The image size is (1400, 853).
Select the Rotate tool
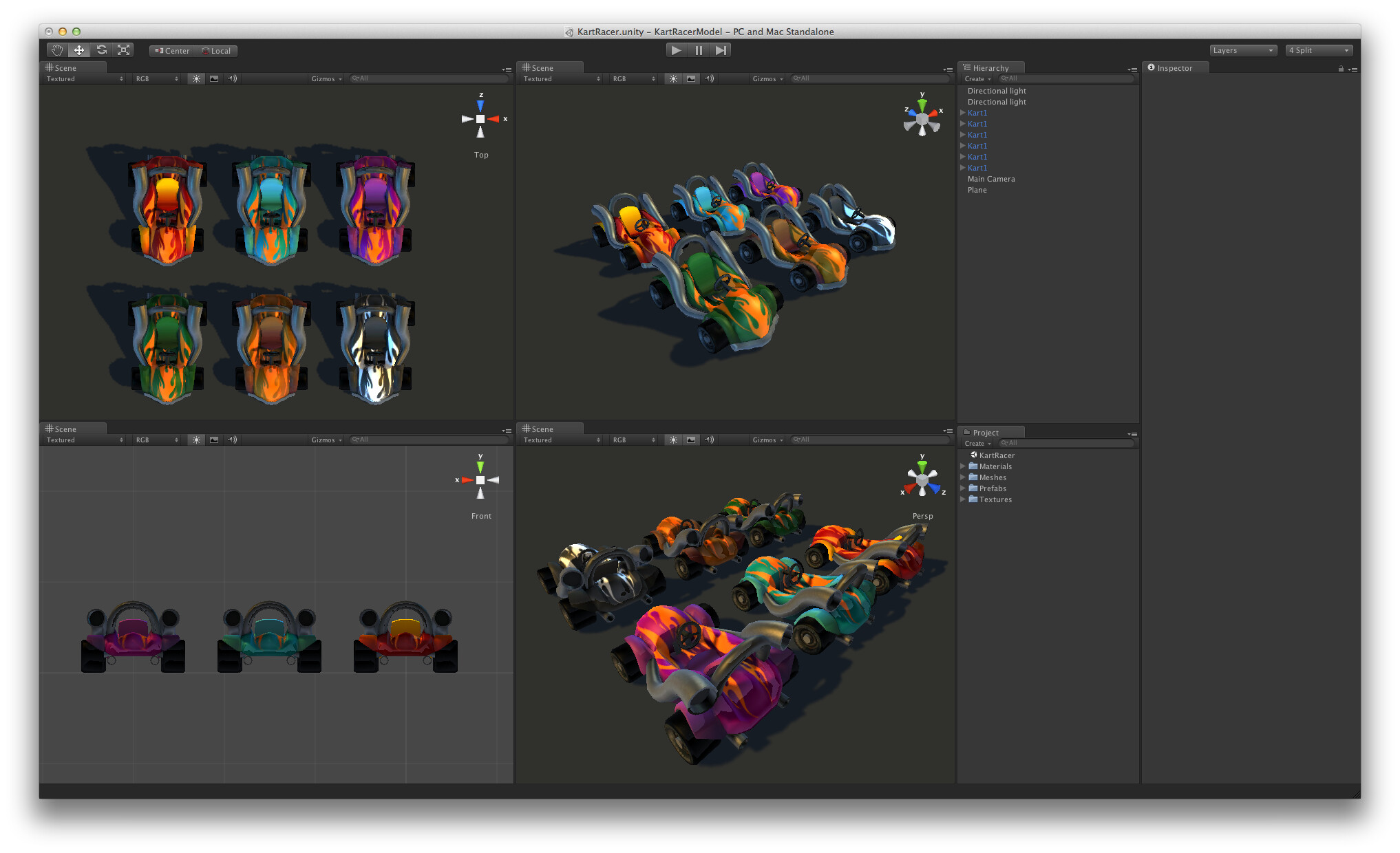point(101,50)
